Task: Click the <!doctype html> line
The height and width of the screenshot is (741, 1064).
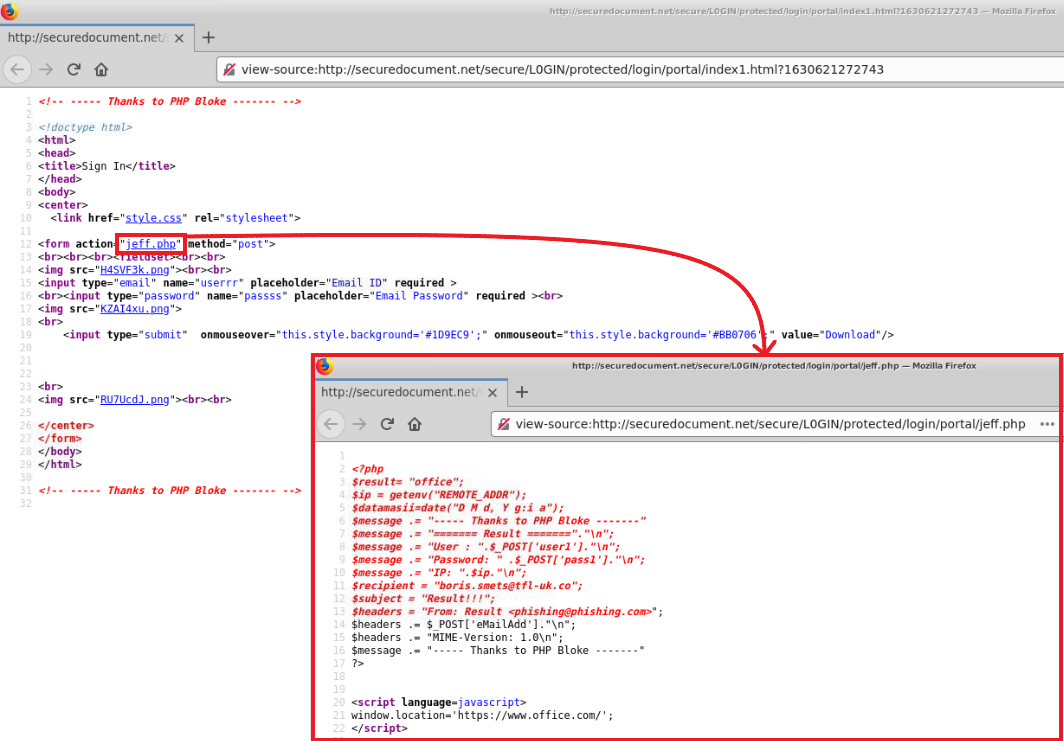Action: 86,128
